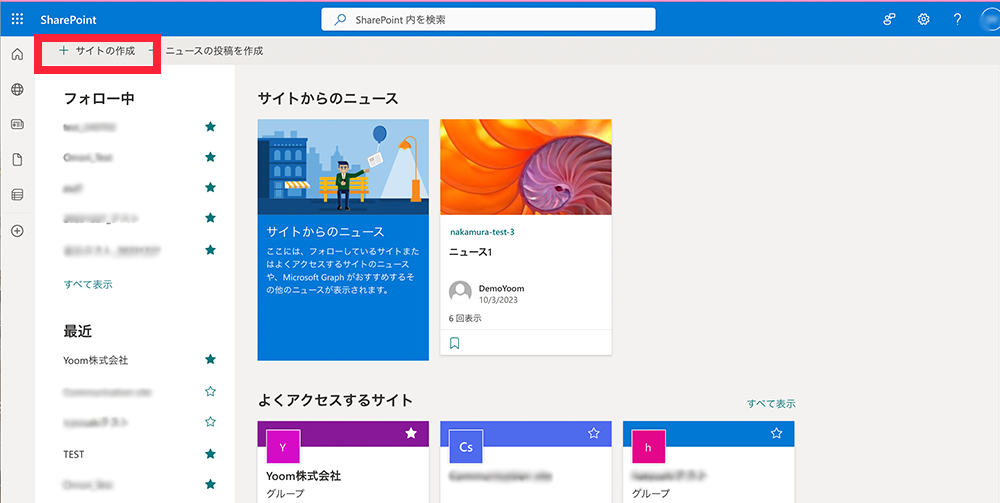Follow the Cs site card with its star

tap(594, 434)
